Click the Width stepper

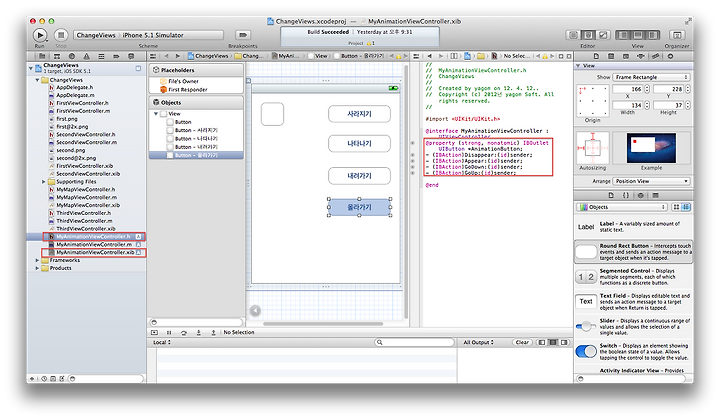point(647,105)
